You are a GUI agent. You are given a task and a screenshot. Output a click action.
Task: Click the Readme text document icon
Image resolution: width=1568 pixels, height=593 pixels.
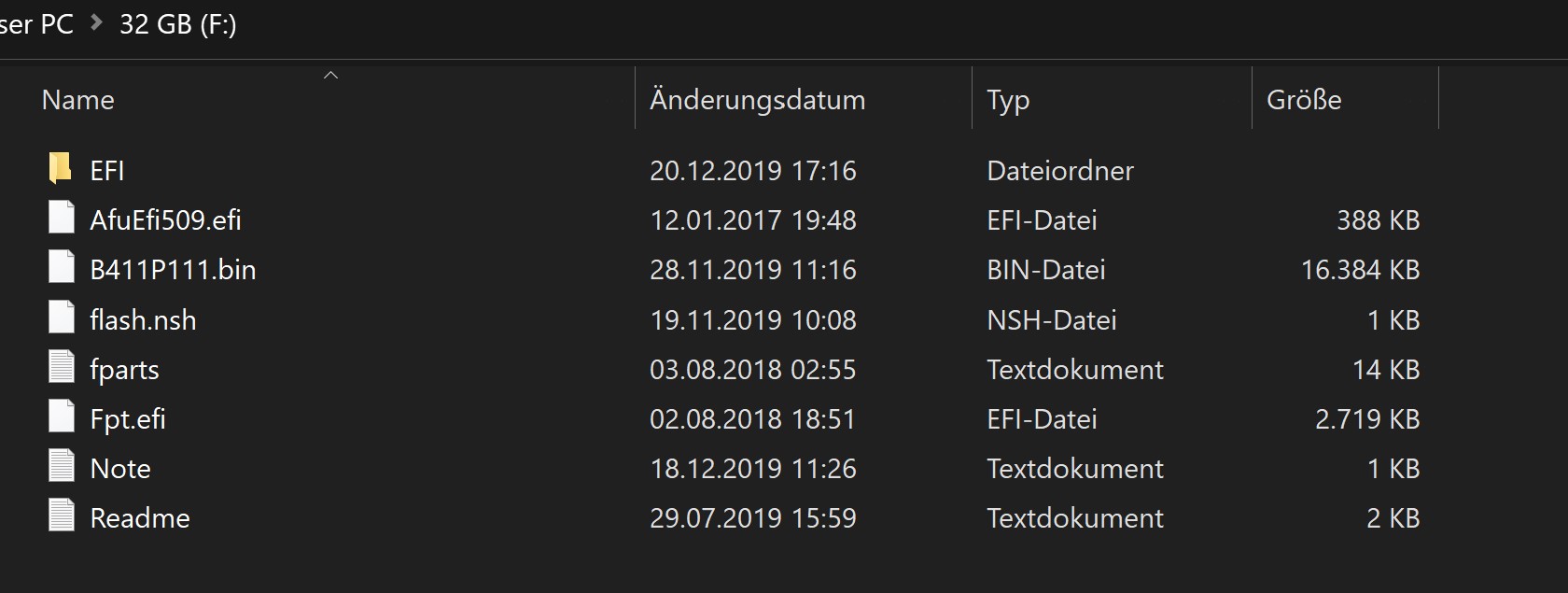click(61, 516)
